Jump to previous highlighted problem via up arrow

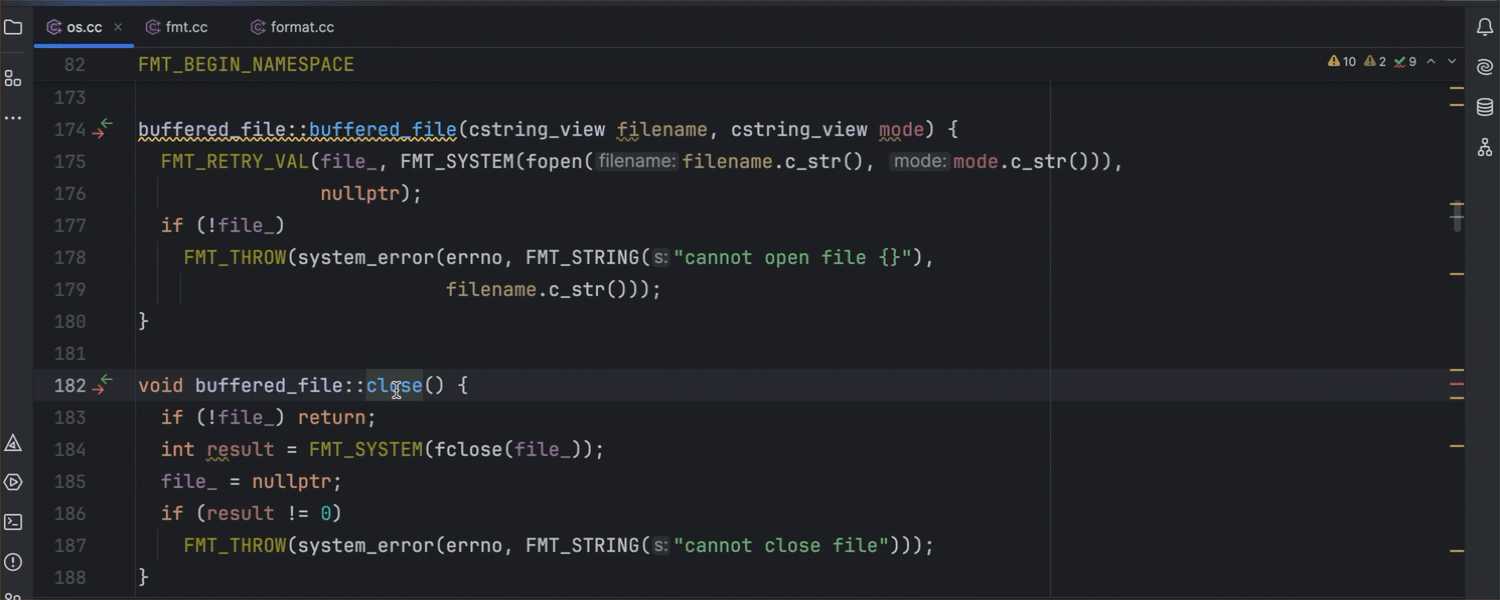point(1431,62)
